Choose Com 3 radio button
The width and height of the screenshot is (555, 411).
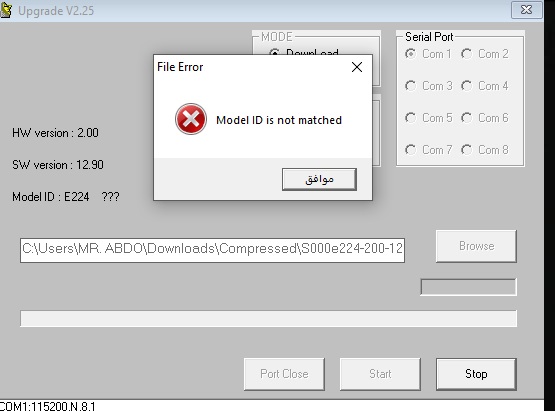tap(428, 86)
